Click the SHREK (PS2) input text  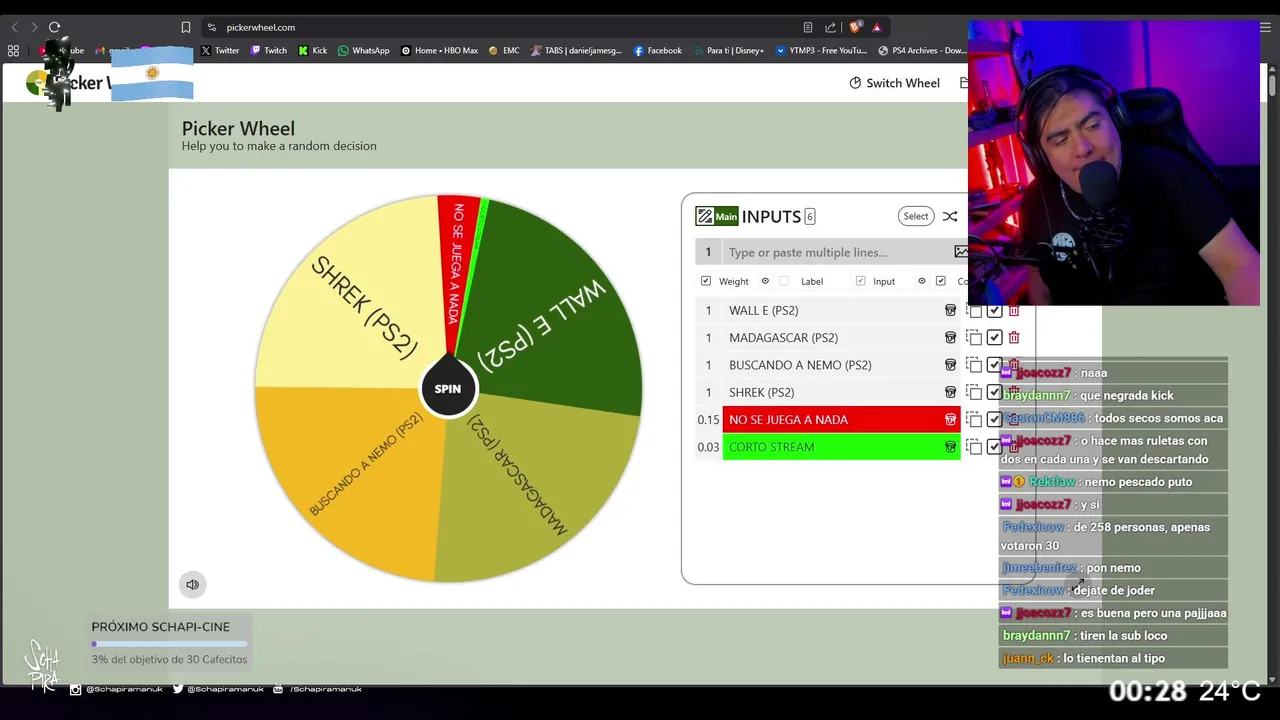(761, 392)
